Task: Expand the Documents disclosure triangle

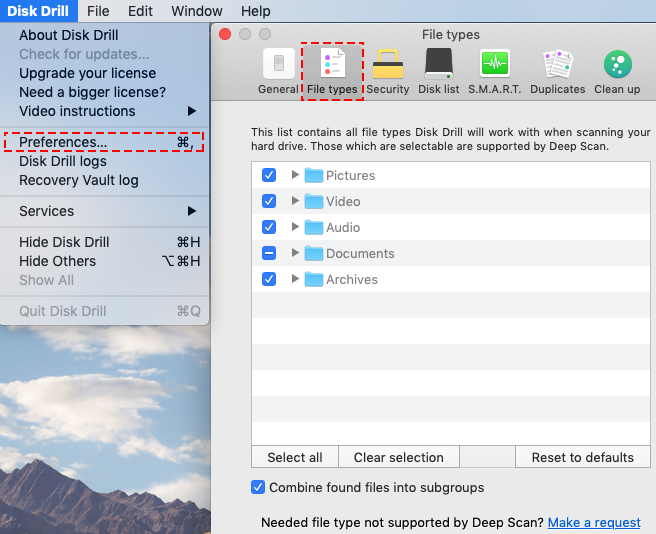Action: point(295,252)
